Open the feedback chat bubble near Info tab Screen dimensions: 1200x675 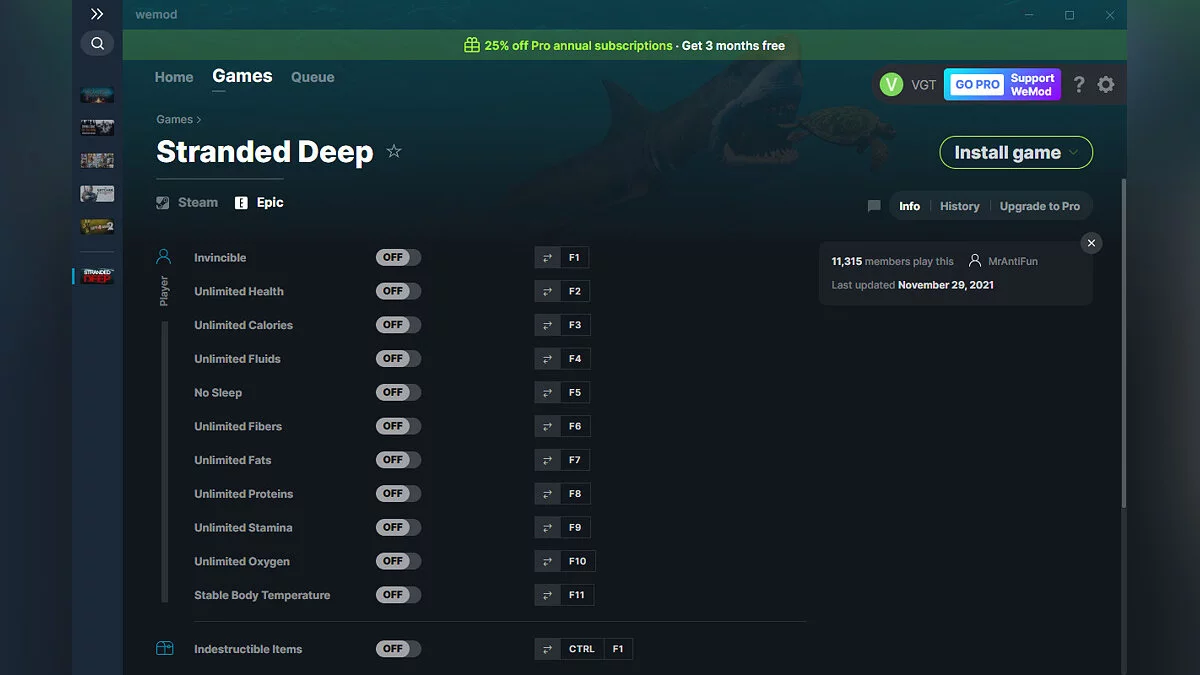point(873,206)
